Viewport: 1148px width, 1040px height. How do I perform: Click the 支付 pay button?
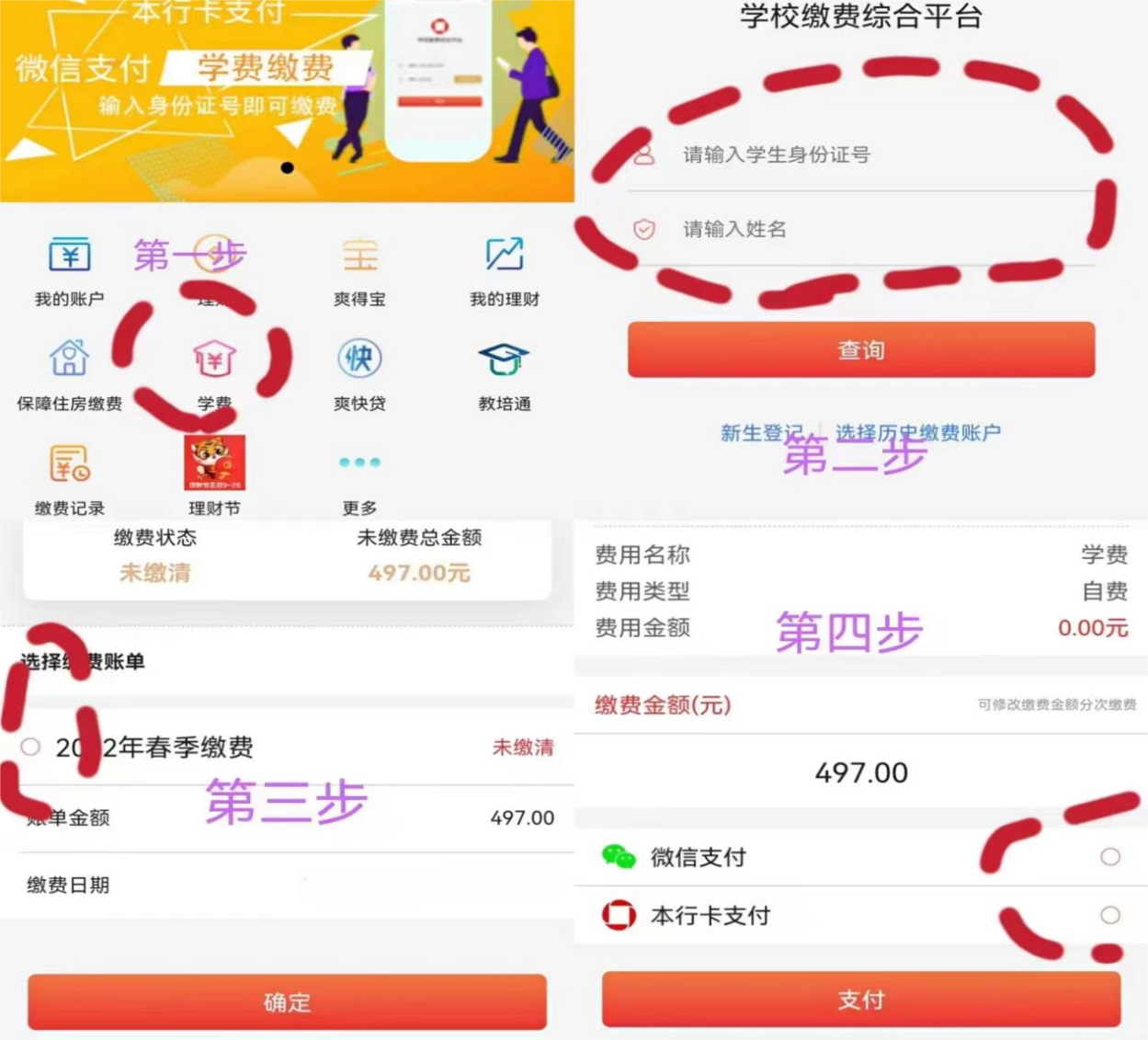[861, 999]
